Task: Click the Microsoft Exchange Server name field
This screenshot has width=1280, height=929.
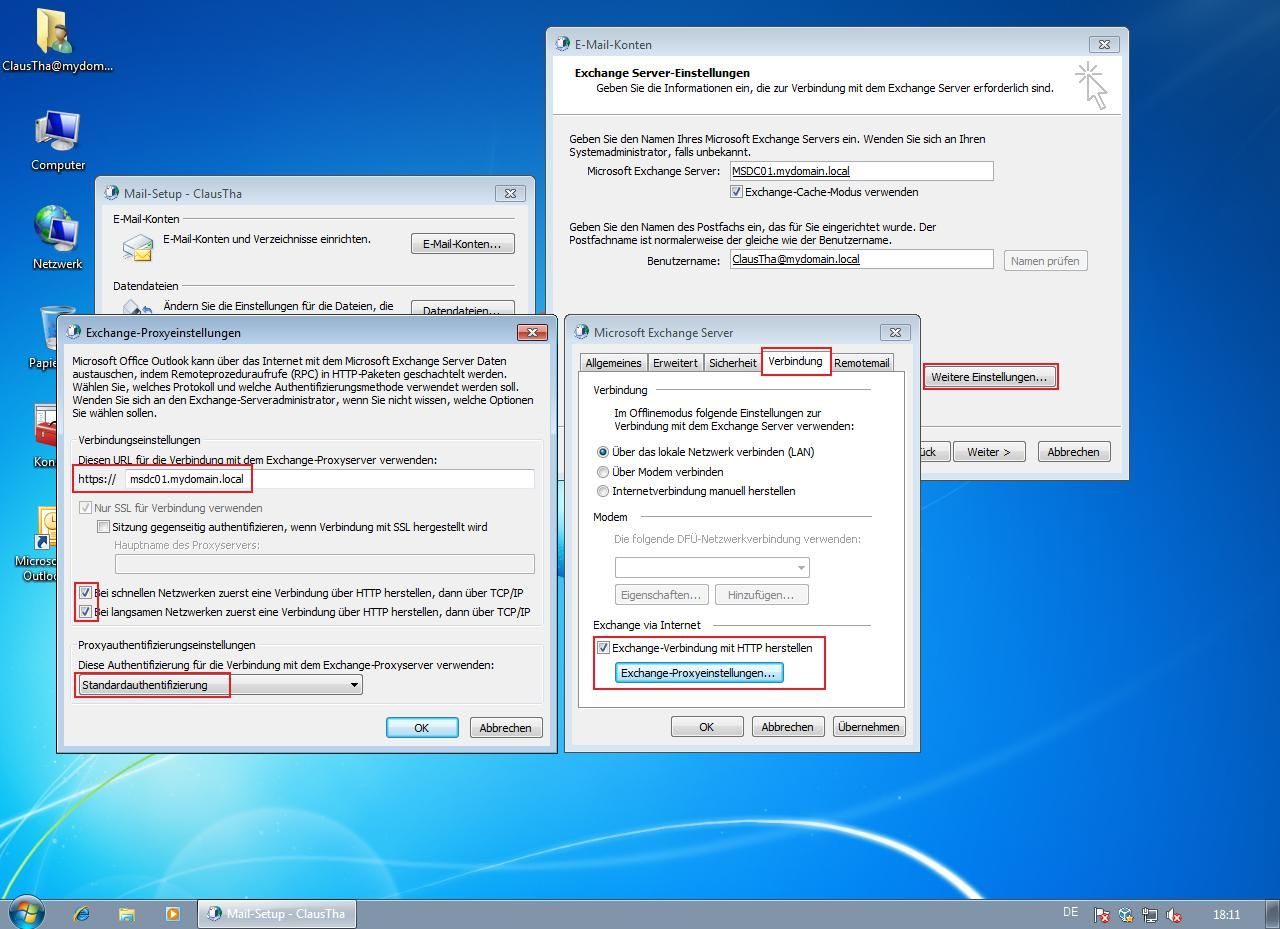Action: coord(861,171)
